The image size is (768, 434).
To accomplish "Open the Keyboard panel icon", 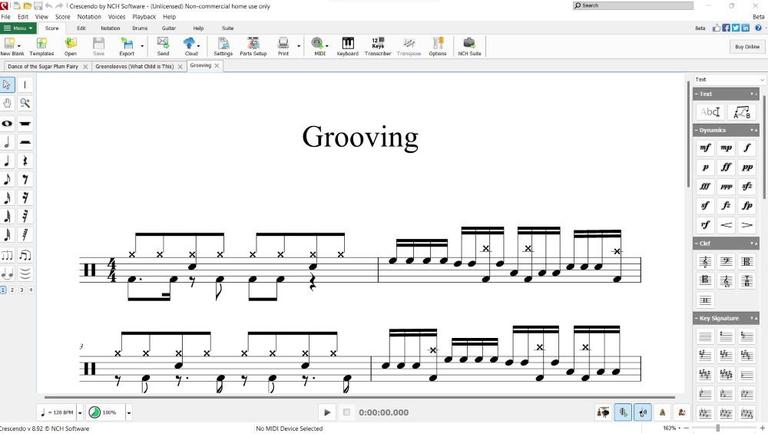I will [348, 47].
